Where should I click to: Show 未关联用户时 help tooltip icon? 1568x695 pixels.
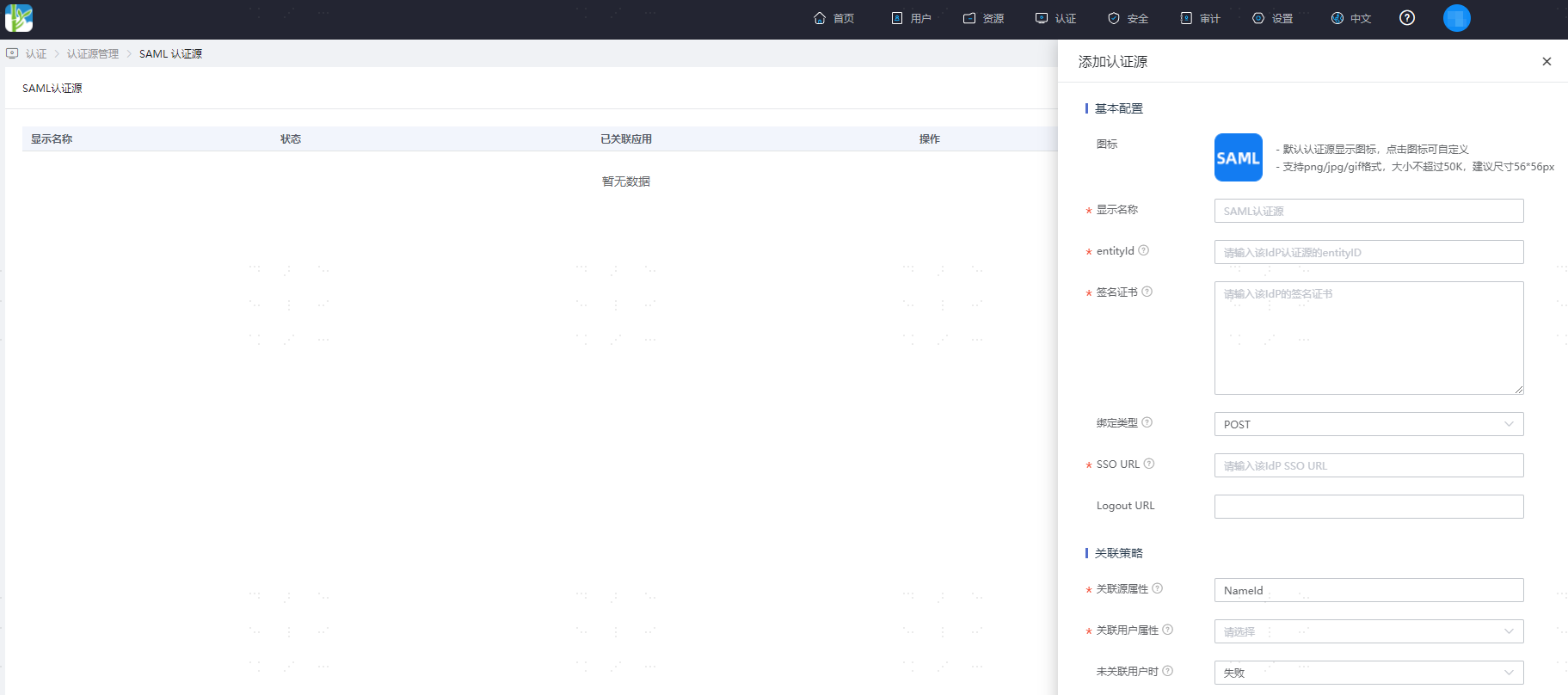(1168, 671)
